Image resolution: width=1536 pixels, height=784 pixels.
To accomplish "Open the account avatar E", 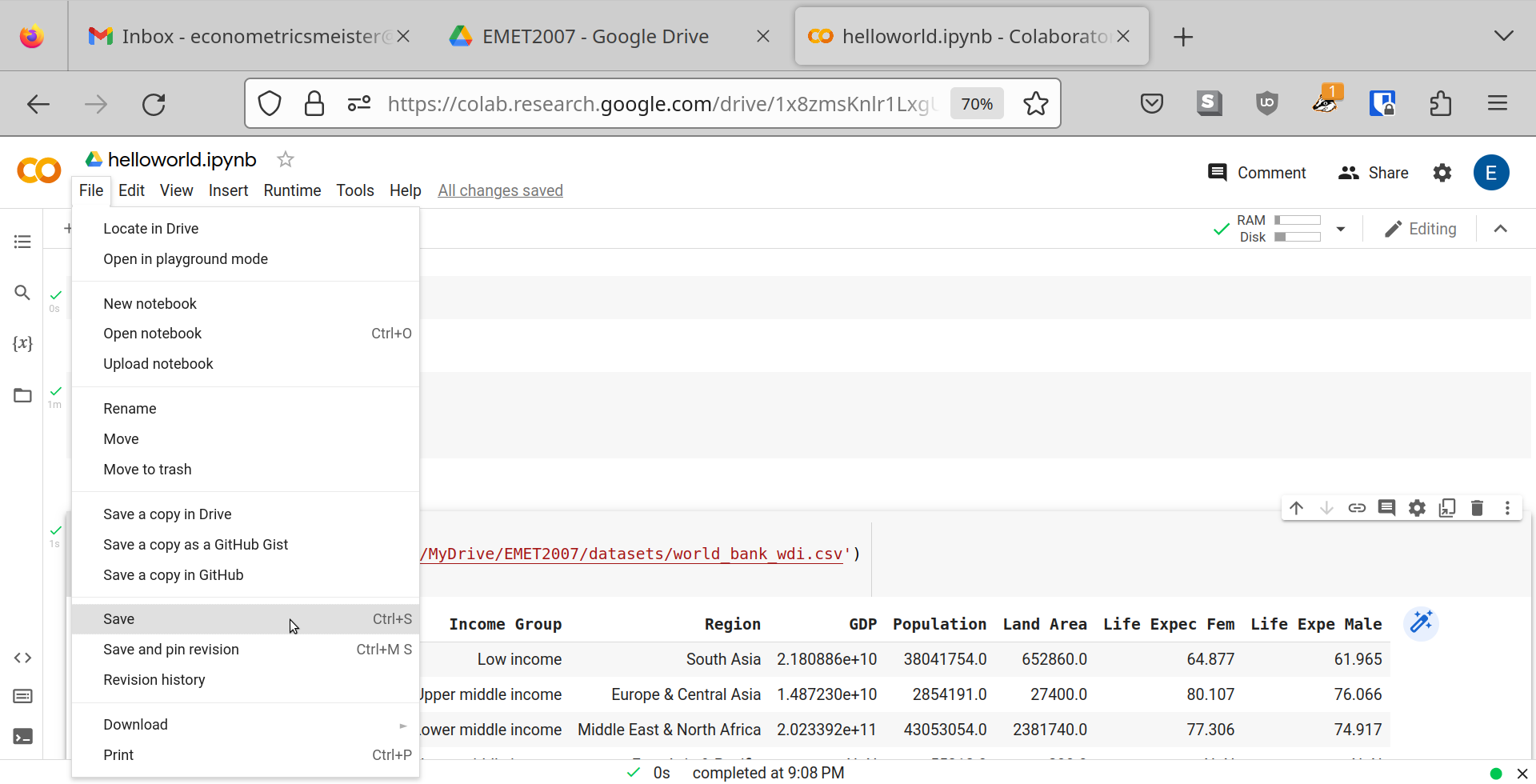I will click(x=1491, y=173).
